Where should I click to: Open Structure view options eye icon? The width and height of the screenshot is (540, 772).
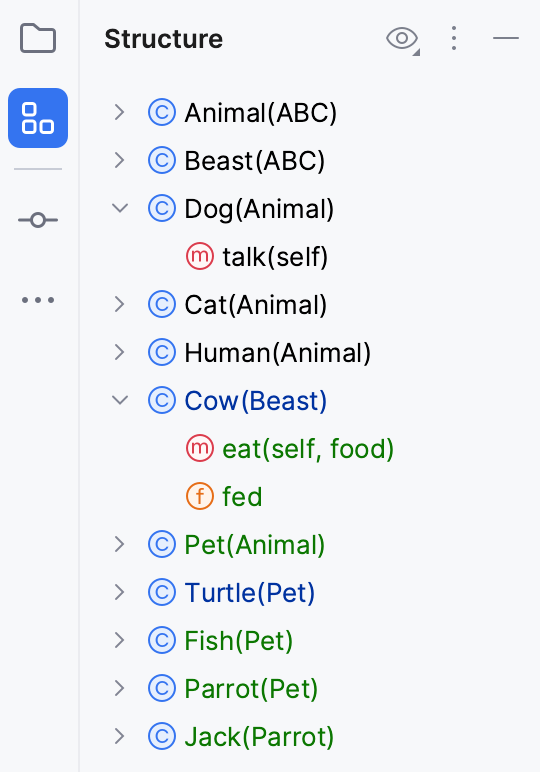[403, 38]
